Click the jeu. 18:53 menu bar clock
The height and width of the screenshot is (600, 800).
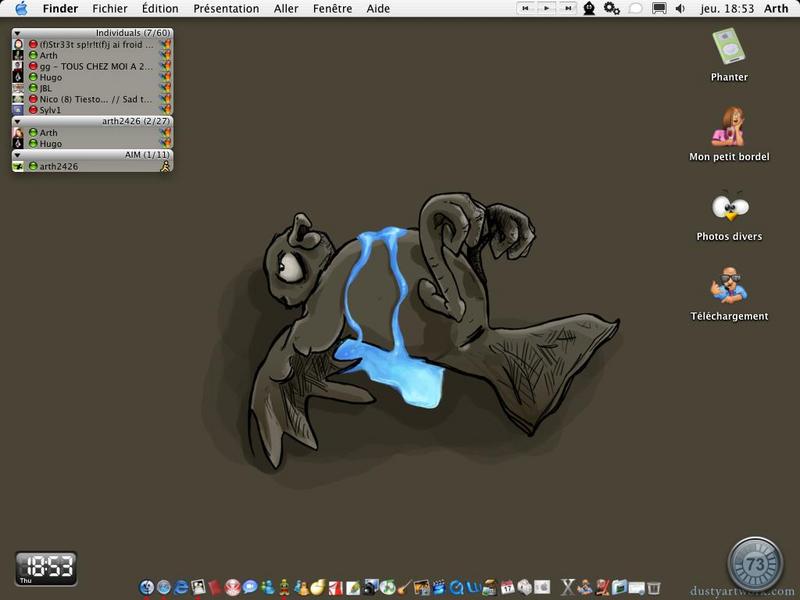(x=727, y=9)
